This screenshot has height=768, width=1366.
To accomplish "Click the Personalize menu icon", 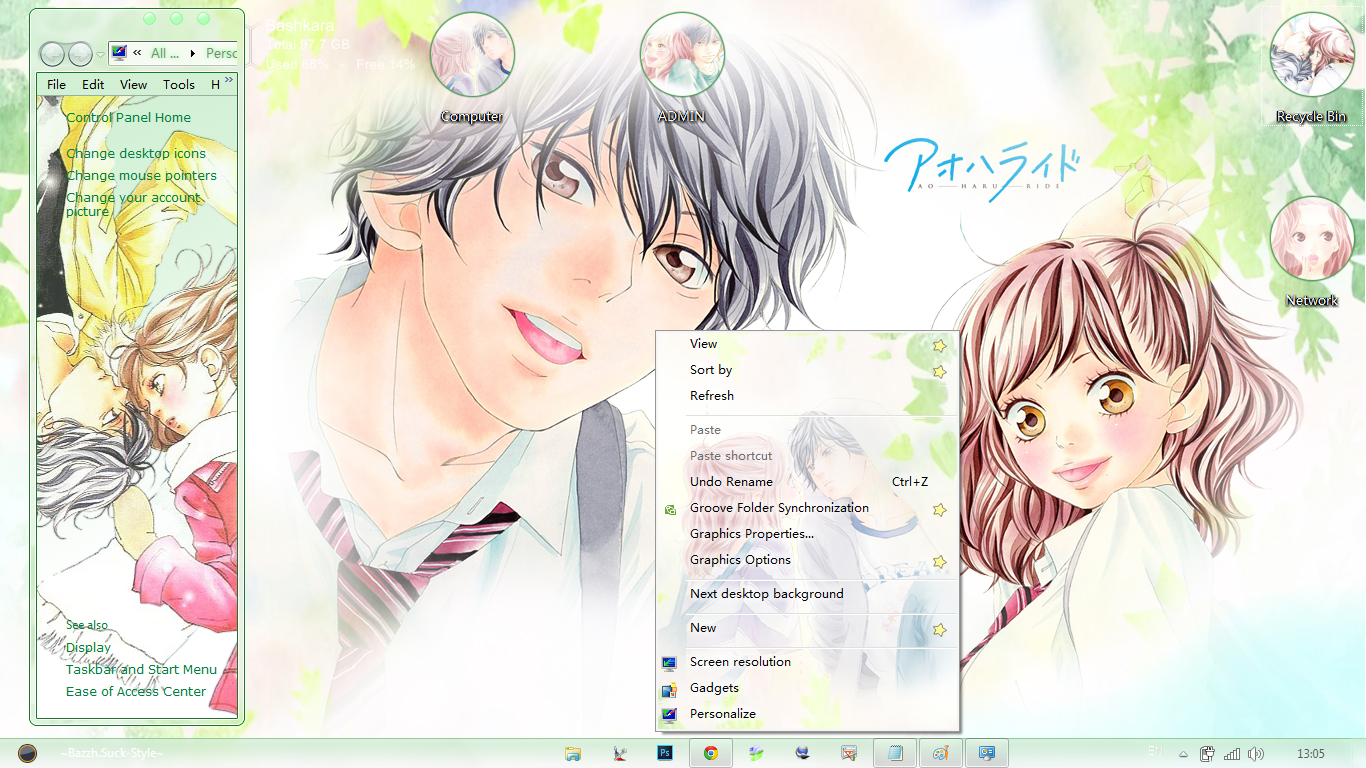I will (669, 714).
